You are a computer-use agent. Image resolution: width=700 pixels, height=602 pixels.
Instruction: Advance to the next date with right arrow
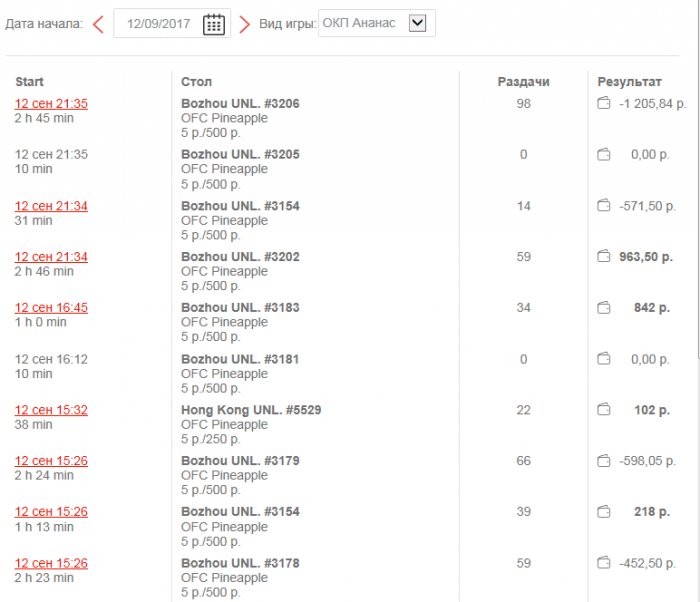coord(244,24)
